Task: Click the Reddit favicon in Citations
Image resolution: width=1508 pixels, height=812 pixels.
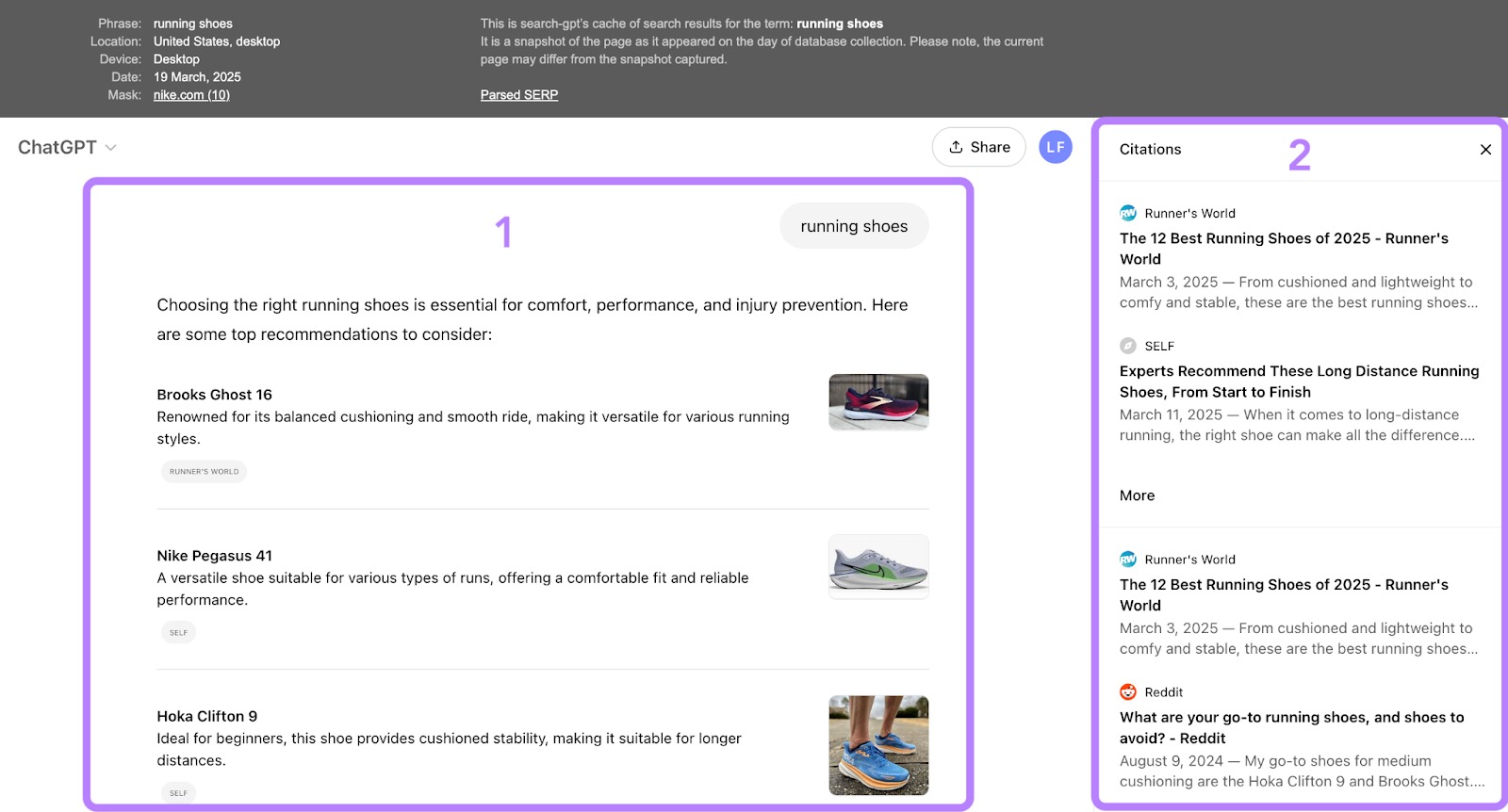Action: pos(1128,692)
